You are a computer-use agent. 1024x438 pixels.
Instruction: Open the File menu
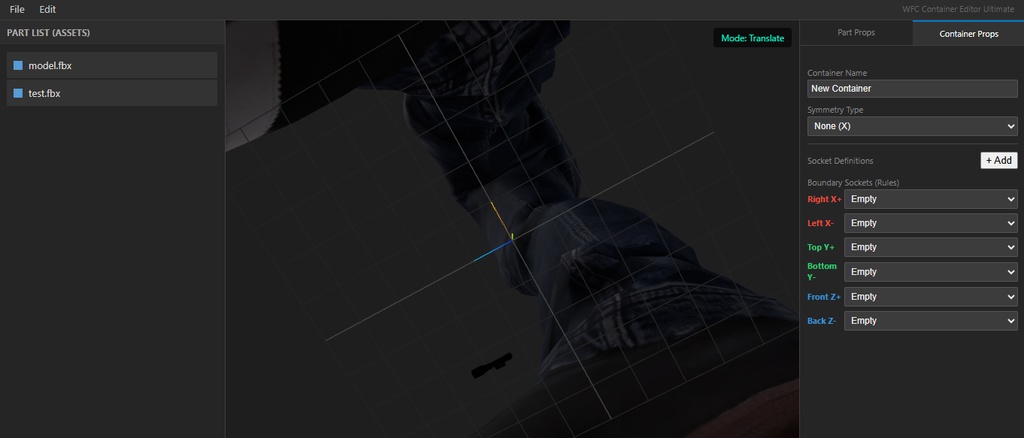click(17, 10)
